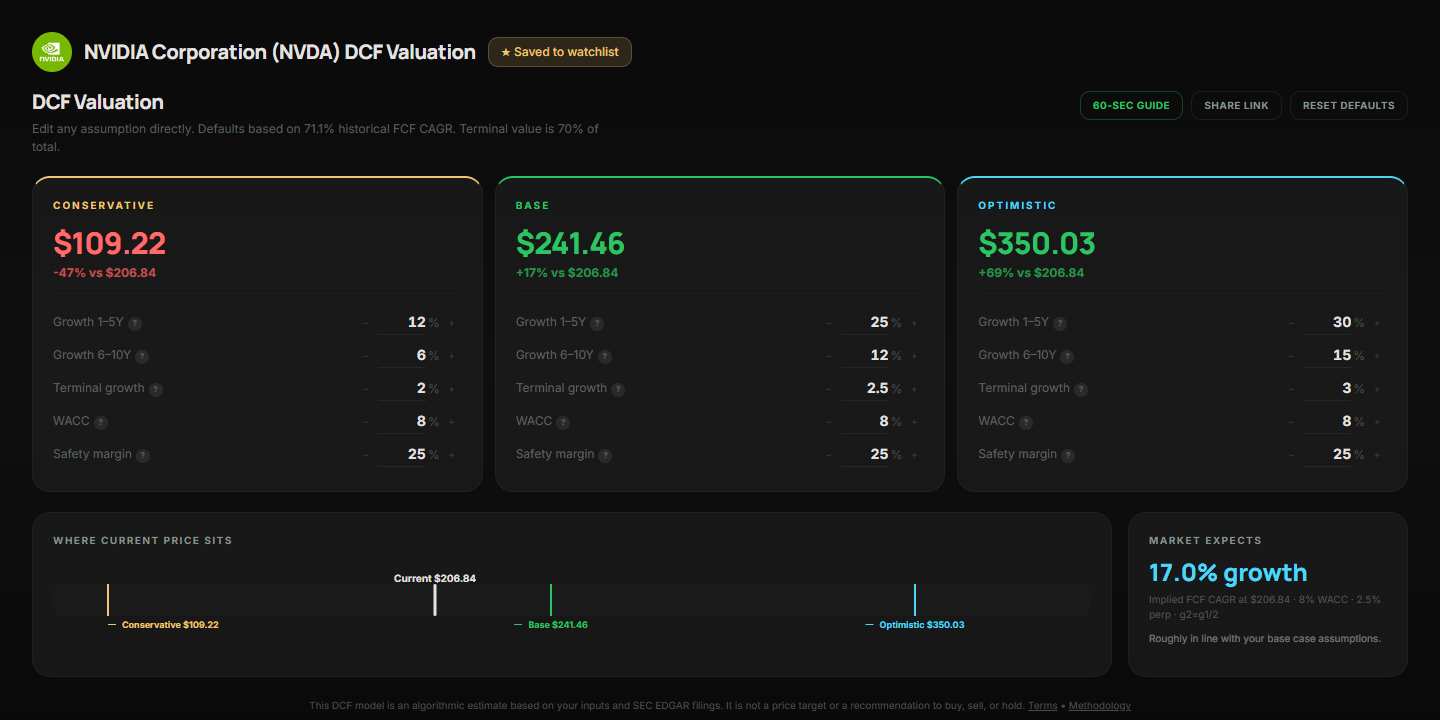Decrease Base Growth 1–5Y with minus
This screenshot has width=1440, height=720.
[x=828, y=323]
